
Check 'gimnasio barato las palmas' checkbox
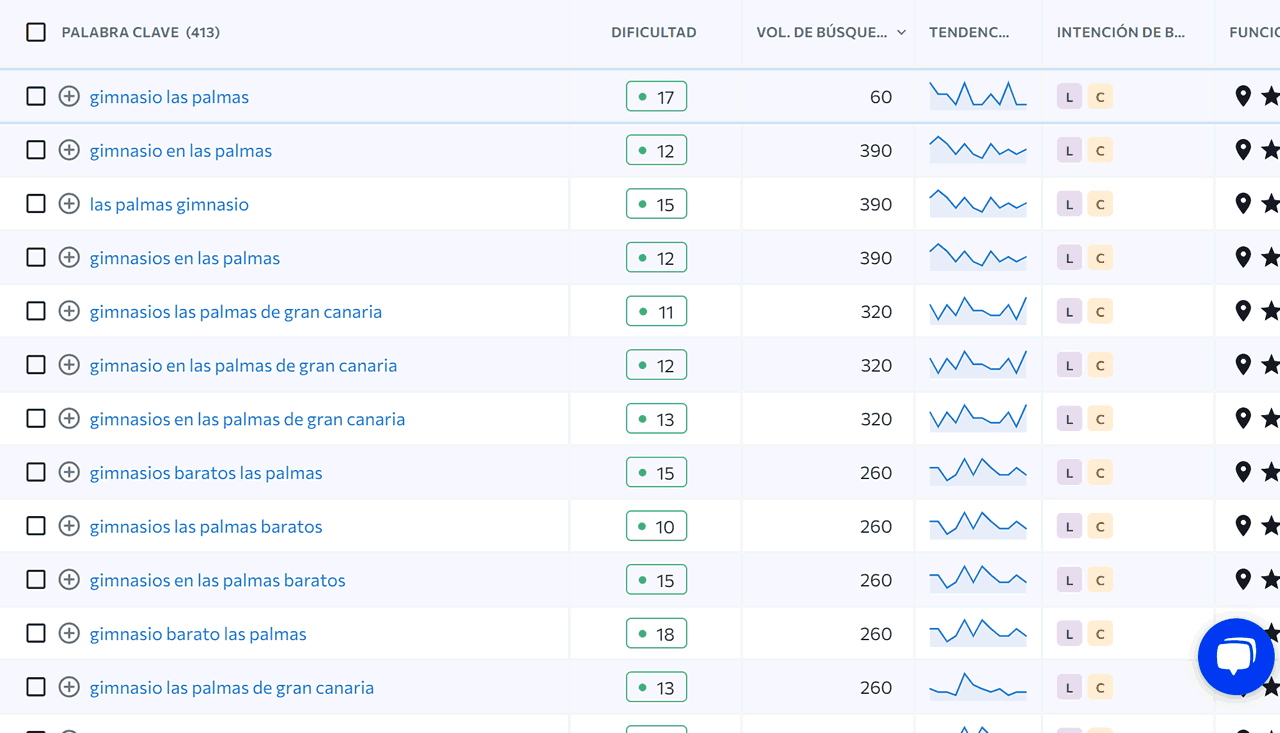click(36, 633)
